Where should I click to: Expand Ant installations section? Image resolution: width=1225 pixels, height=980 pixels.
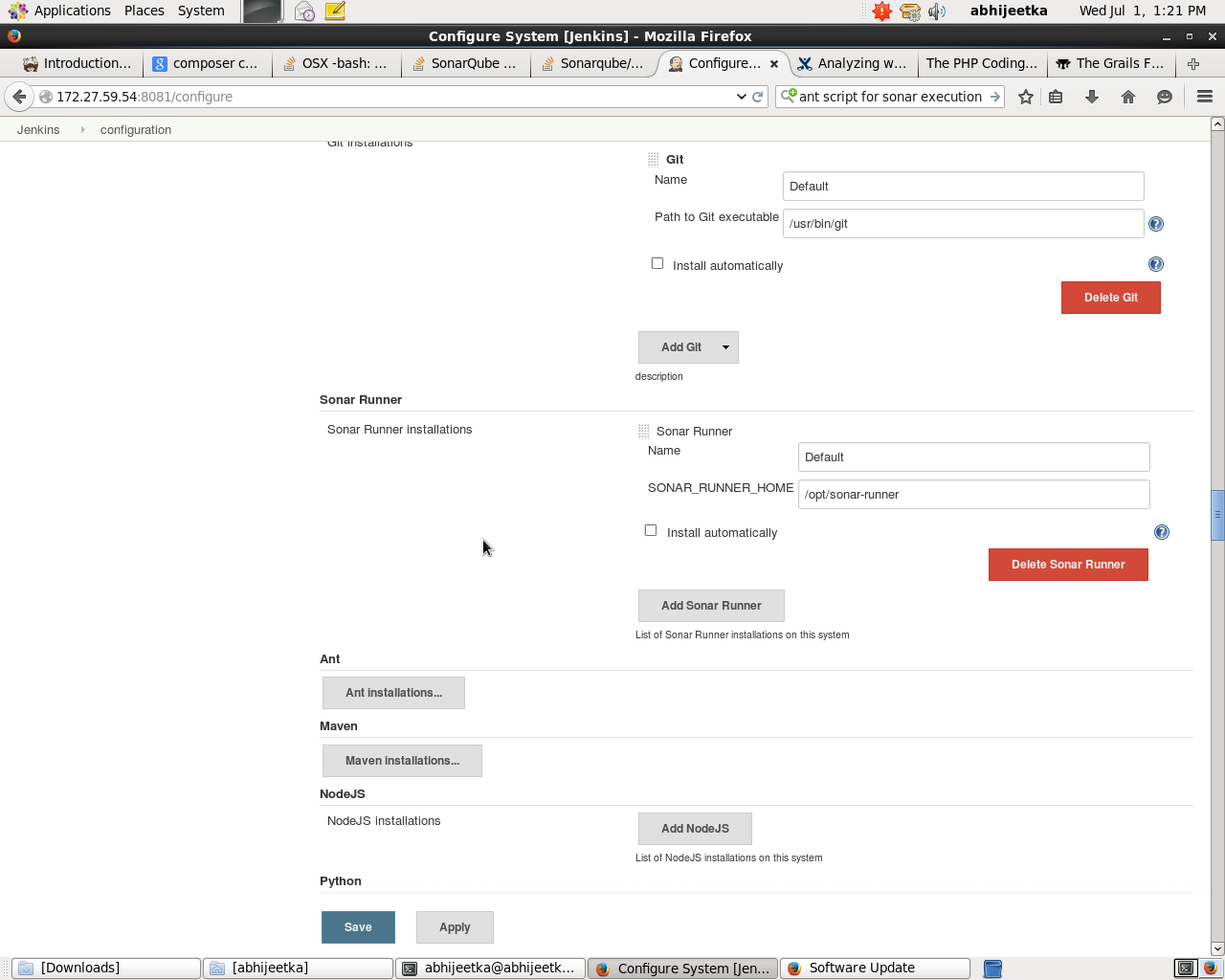[x=393, y=693]
